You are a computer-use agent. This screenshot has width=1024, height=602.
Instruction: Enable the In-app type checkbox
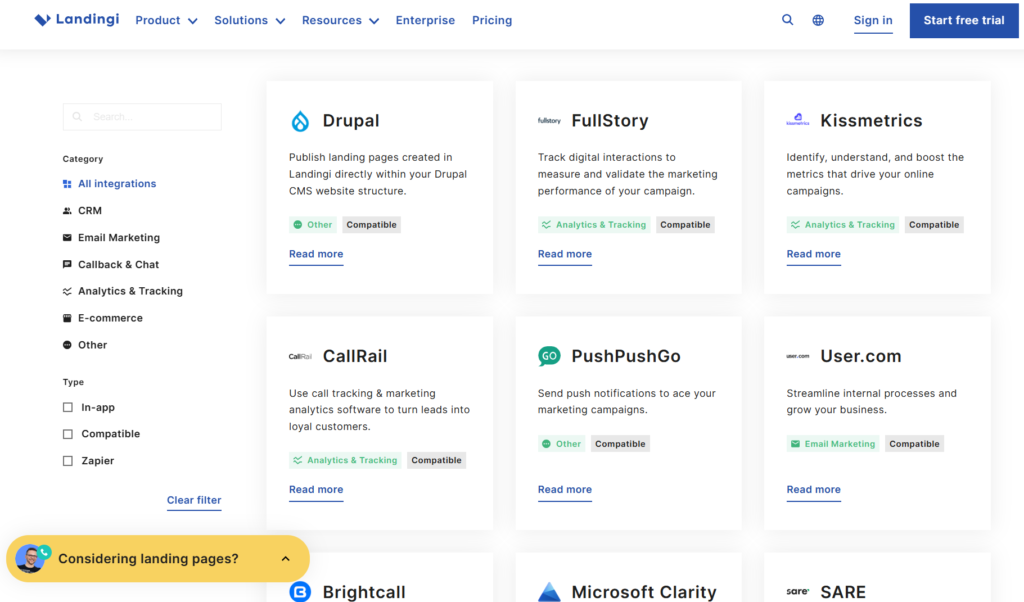coord(68,408)
